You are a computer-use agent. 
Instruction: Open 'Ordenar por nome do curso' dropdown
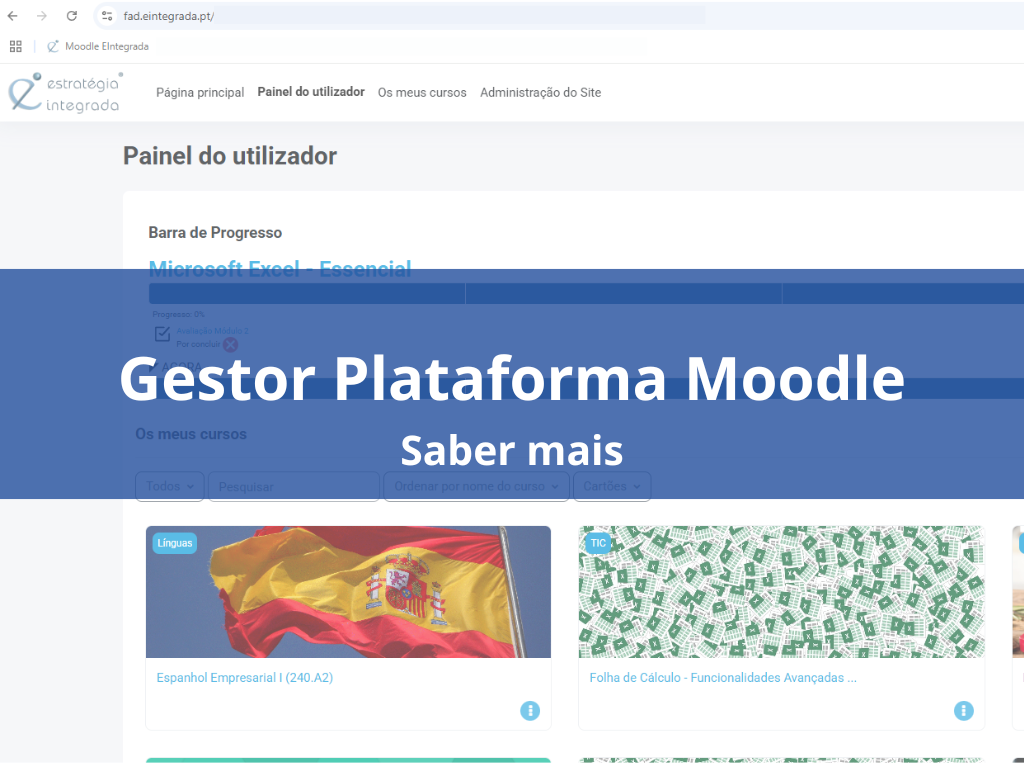(x=476, y=486)
